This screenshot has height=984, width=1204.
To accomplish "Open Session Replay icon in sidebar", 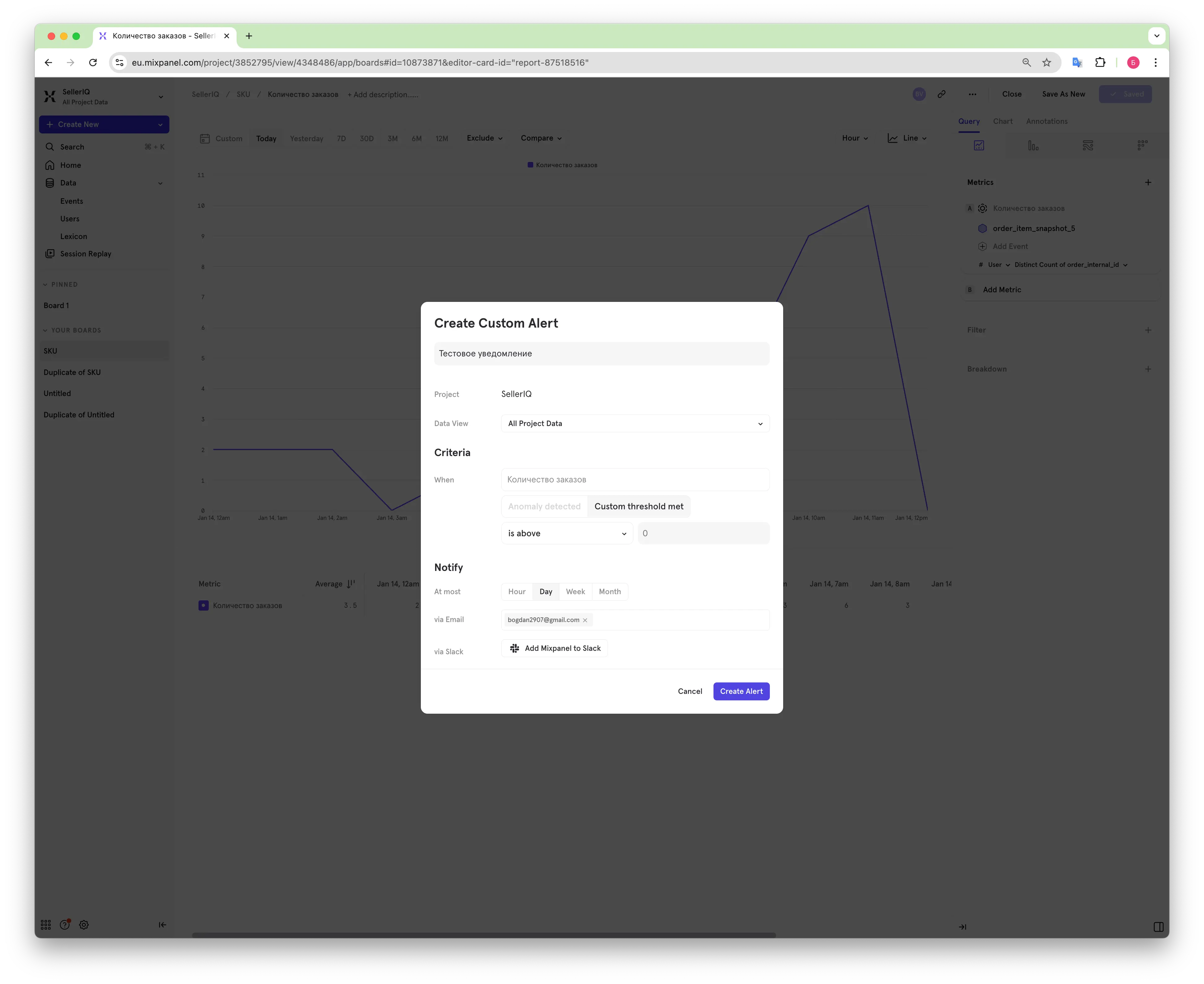I will click(50, 253).
